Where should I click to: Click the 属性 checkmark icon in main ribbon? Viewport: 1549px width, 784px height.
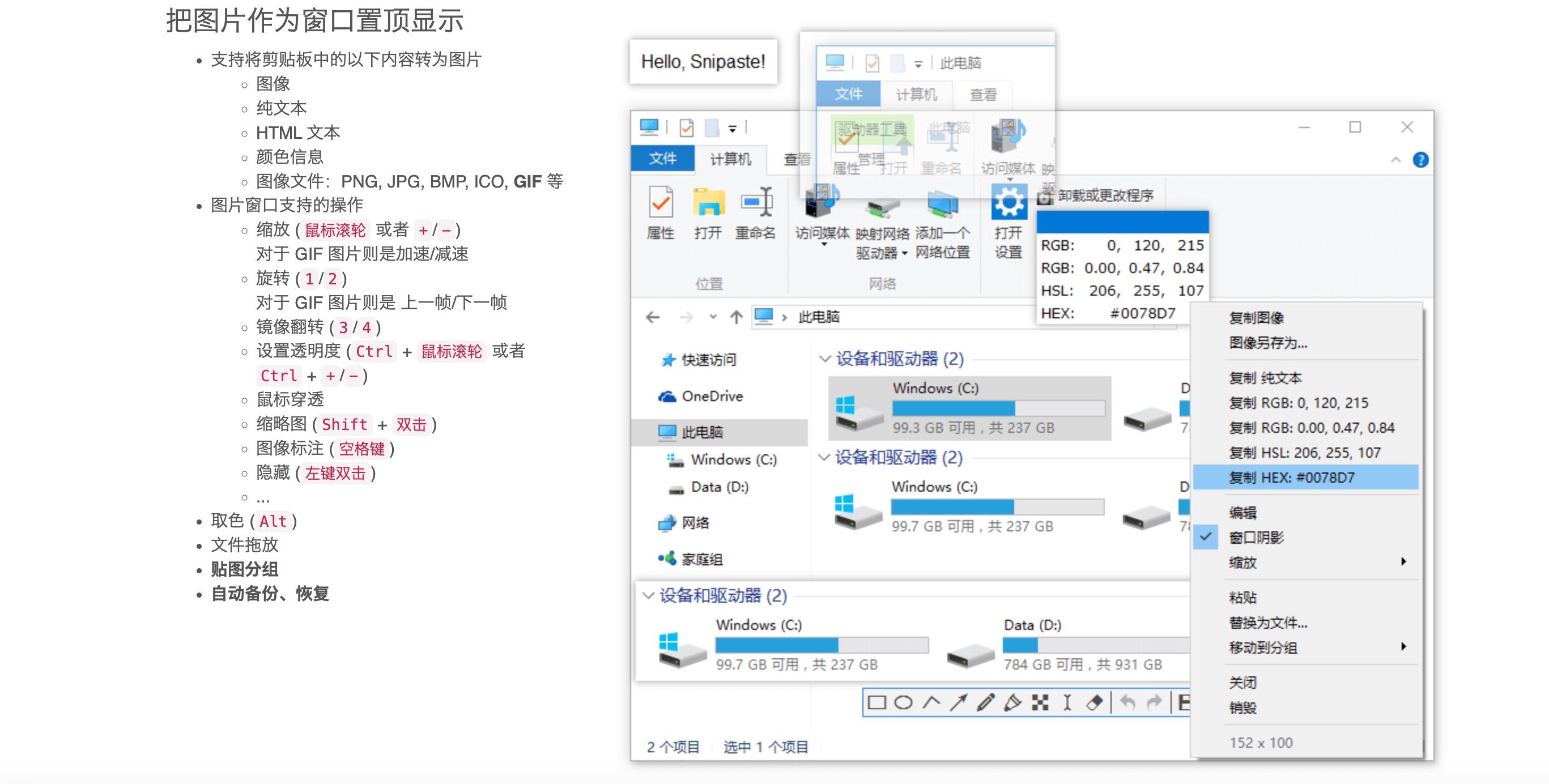point(660,202)
